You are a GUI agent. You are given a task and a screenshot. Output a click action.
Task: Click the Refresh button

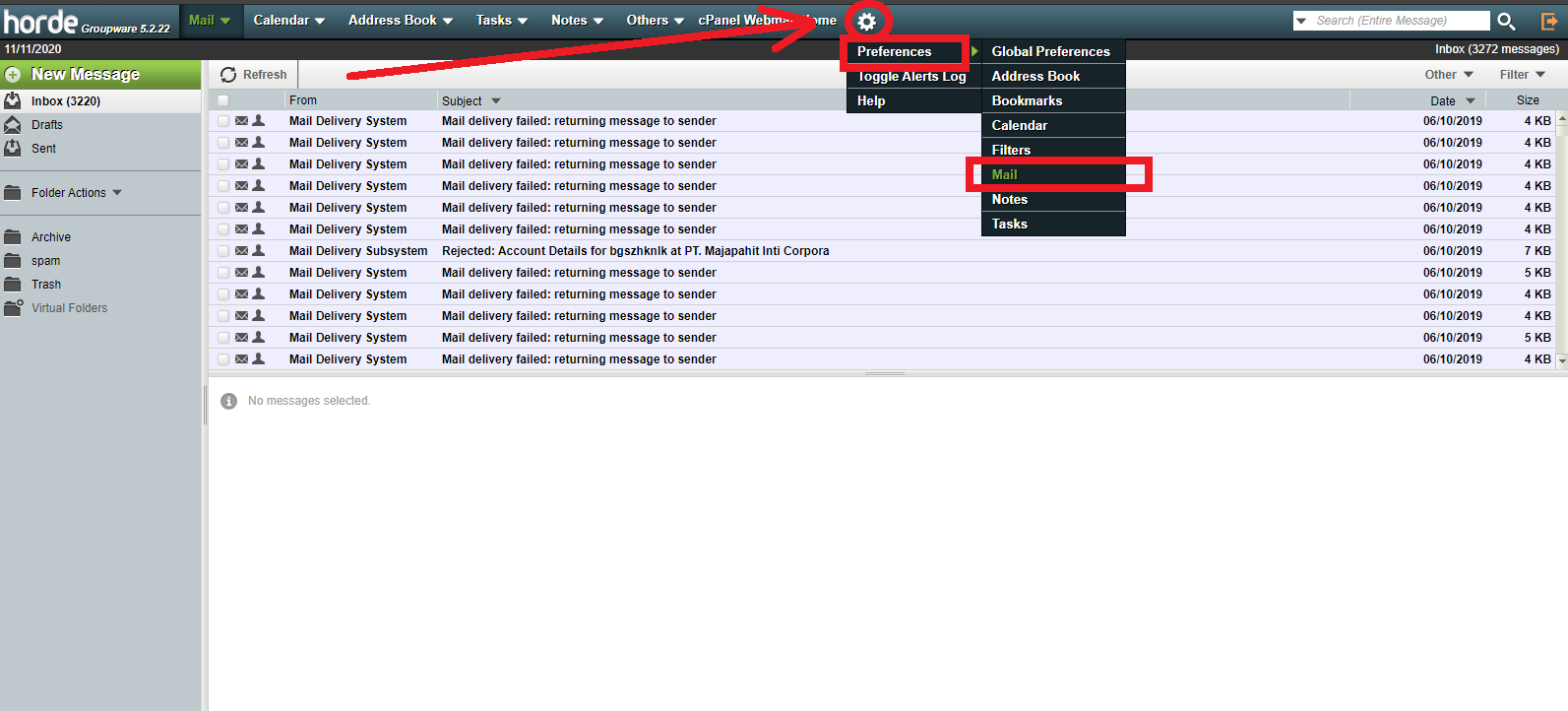[254, 75]
